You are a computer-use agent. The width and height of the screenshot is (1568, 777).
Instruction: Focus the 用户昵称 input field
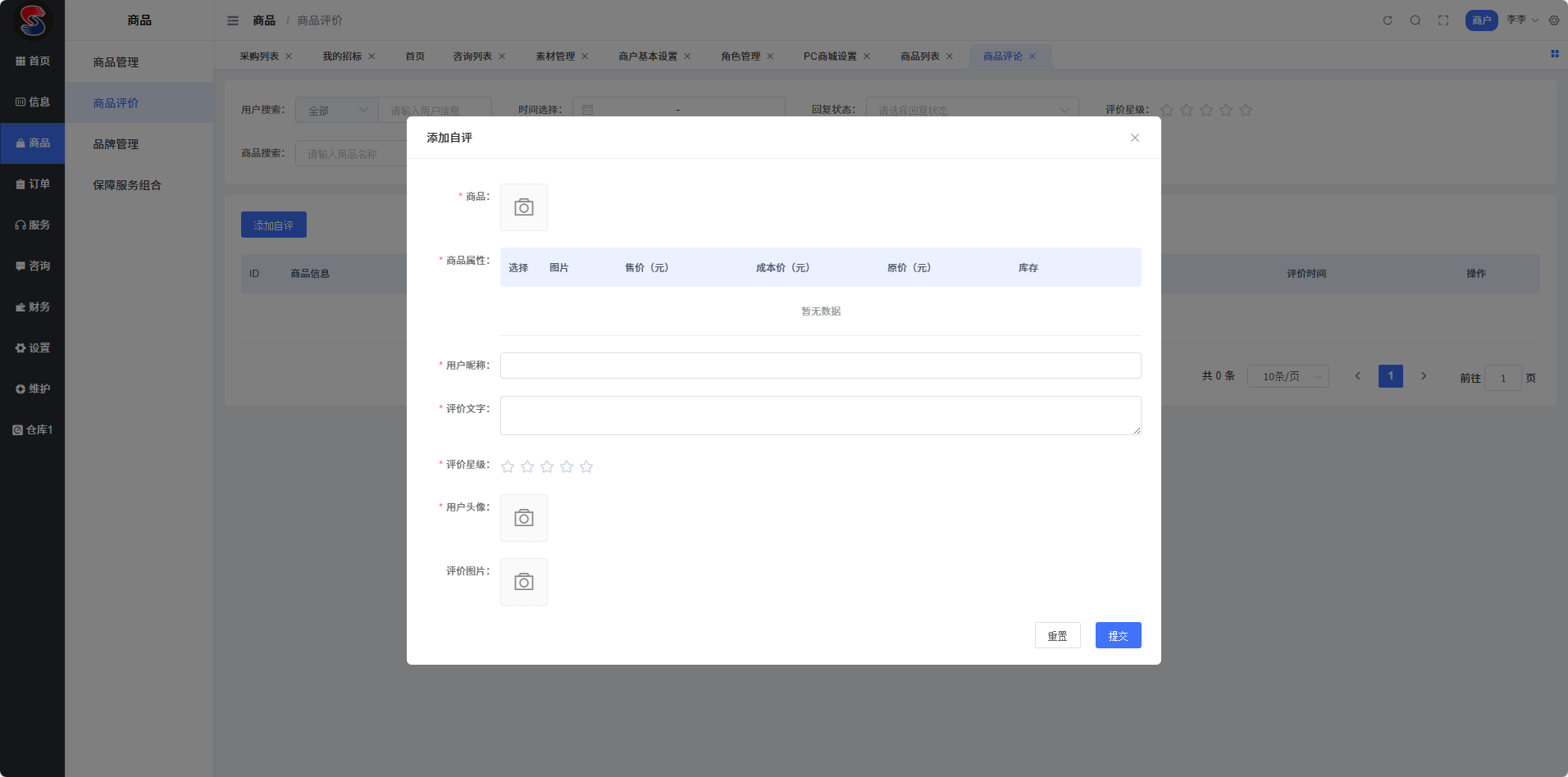tap(820, 366)
